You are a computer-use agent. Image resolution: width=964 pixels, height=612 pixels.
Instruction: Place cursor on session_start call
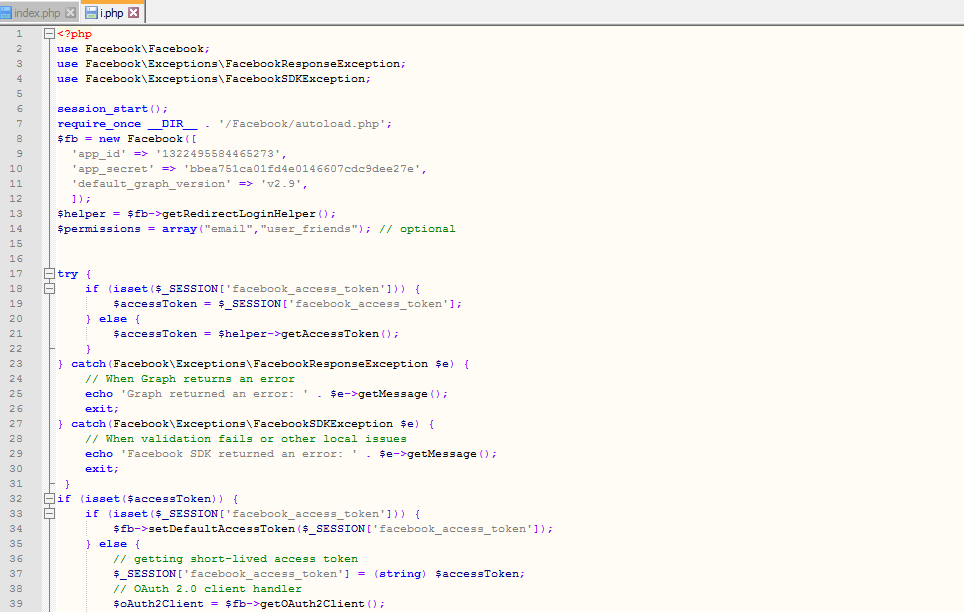click(x=103, y=109)
